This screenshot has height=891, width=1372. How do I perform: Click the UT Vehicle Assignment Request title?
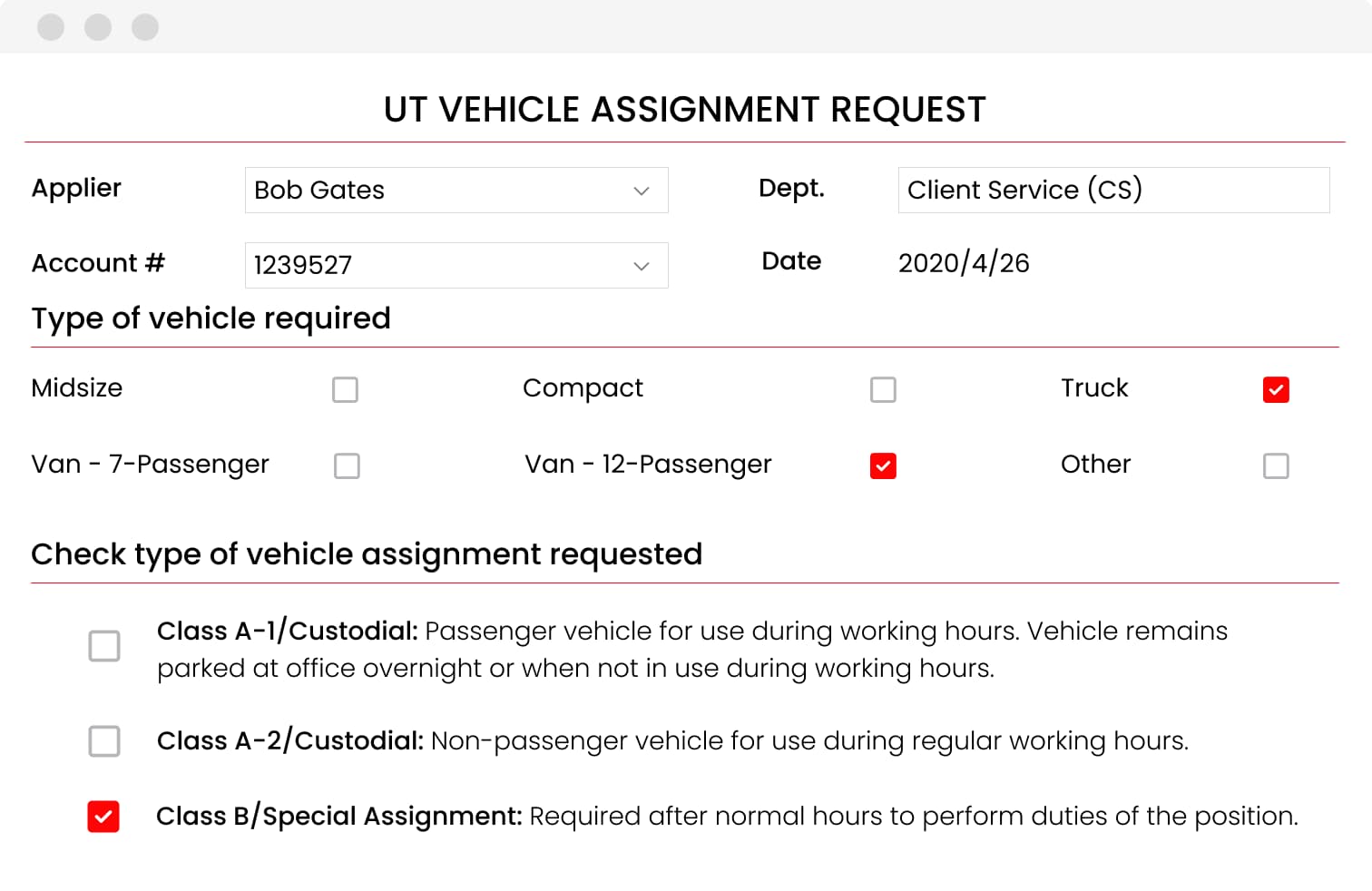pyautogui.click(x=684, y=110)
